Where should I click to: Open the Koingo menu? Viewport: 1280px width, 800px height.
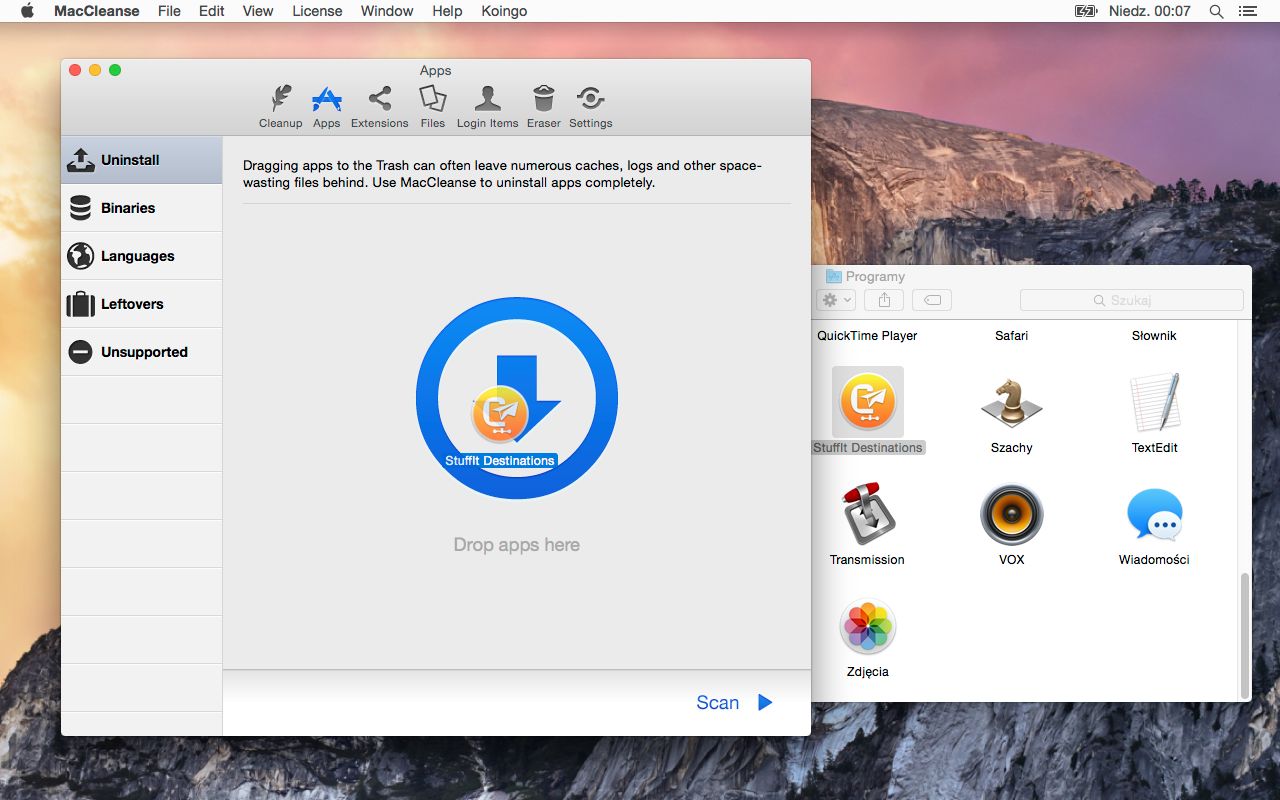point(503,11)
